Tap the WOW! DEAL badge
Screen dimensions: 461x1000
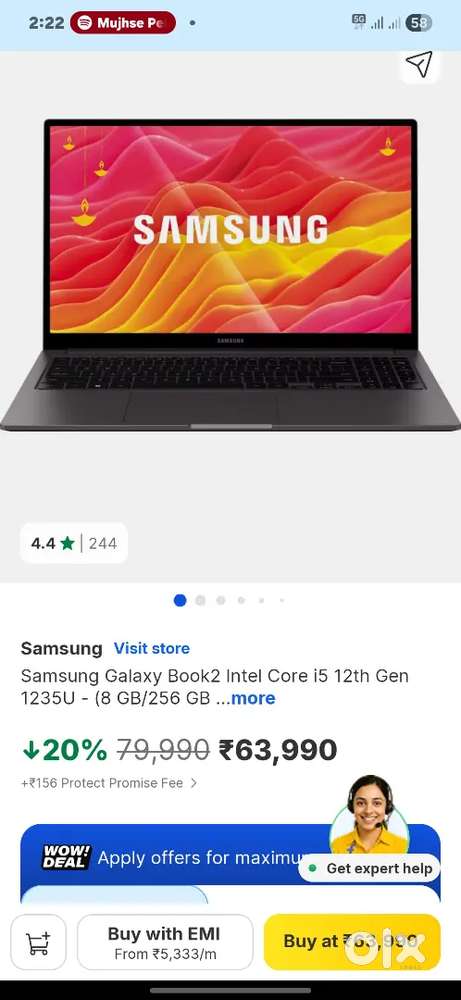pyautogui.click(x=66, y=857)
